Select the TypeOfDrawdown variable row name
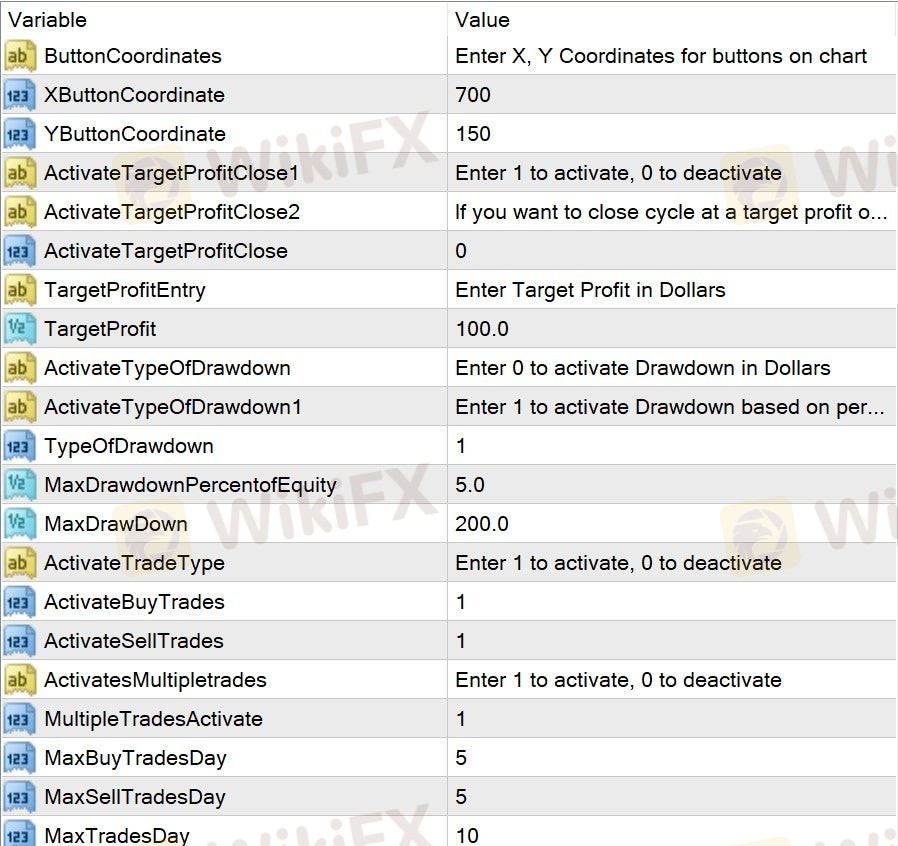Screen dimensions: 898x846 pyautogui.click(x=129, y=446)
